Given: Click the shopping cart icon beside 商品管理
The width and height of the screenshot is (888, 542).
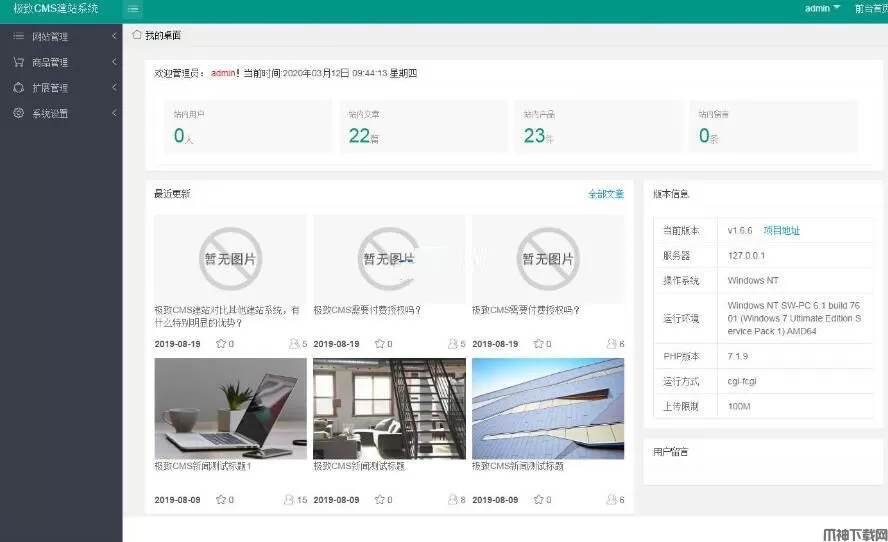Looking at the screenshot, I should pyautogui.click(x=18, y=62).
